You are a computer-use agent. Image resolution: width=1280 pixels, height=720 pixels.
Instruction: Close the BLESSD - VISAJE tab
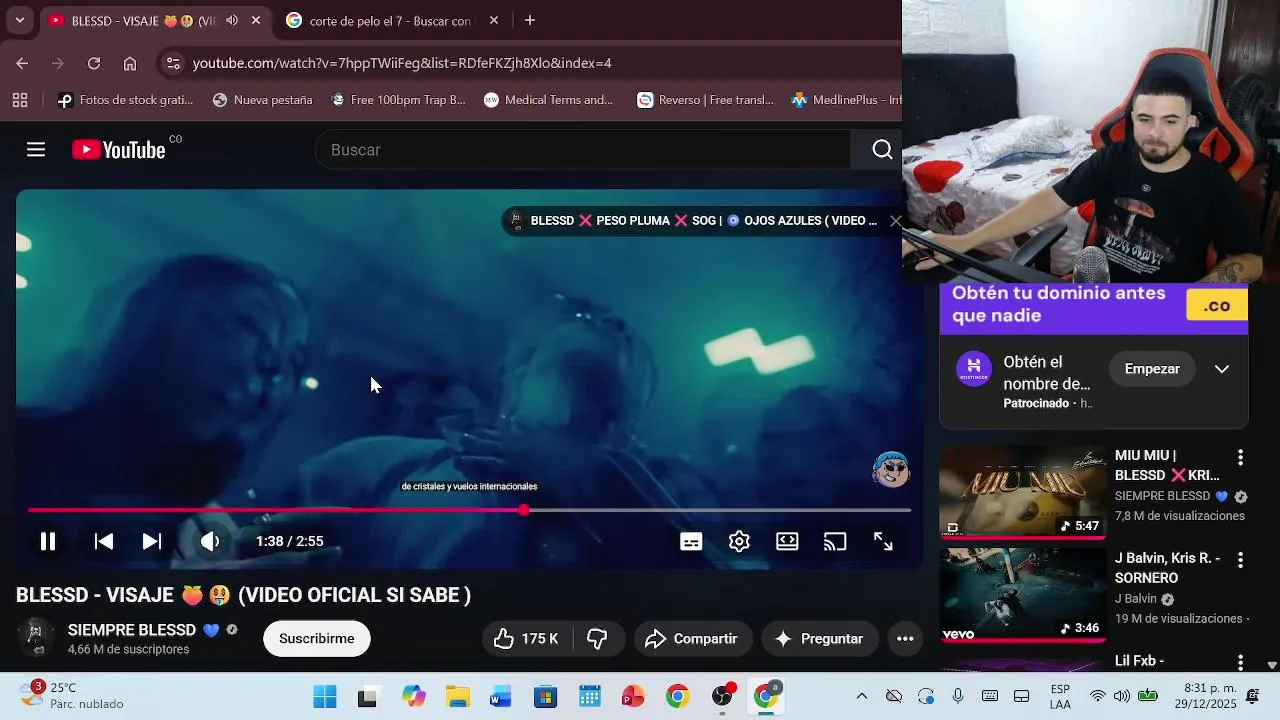256,20
